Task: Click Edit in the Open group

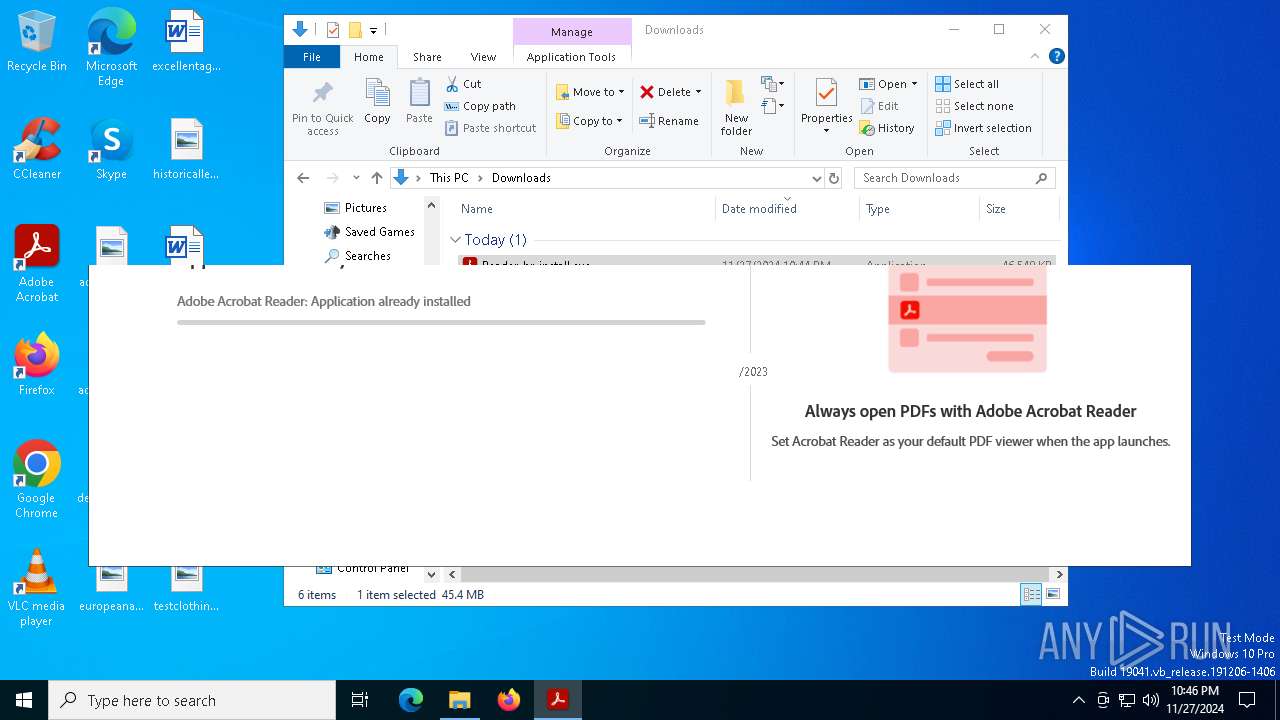Action: (x=879, y=106)
